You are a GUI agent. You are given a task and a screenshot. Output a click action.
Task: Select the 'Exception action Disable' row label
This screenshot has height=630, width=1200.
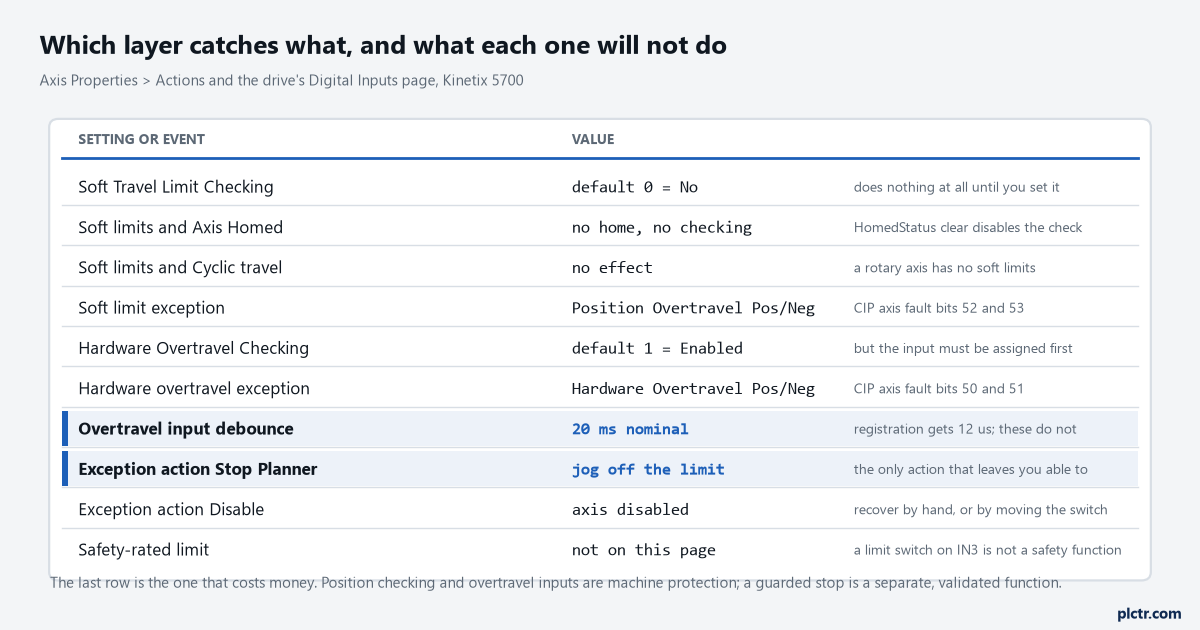point(171,509)
